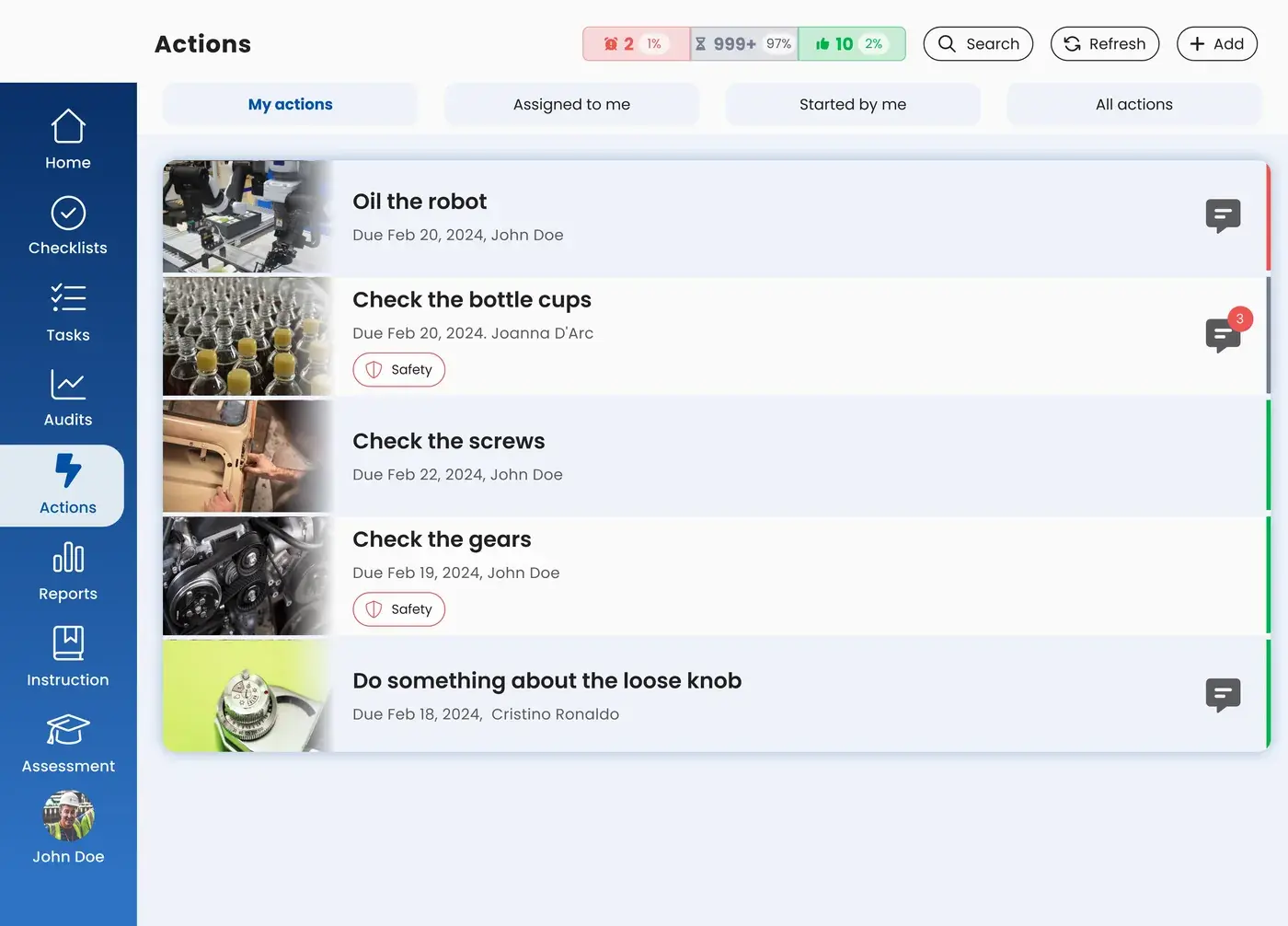Filter by overdue actions count 2
Viewport: 1288px width, 926px height.
[636, 44]
